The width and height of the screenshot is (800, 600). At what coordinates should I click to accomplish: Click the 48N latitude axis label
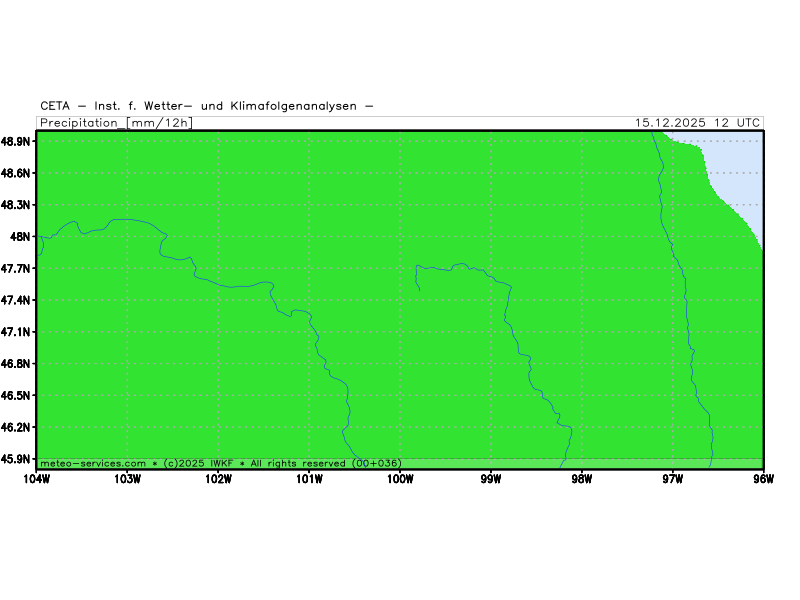coord(20,237)
